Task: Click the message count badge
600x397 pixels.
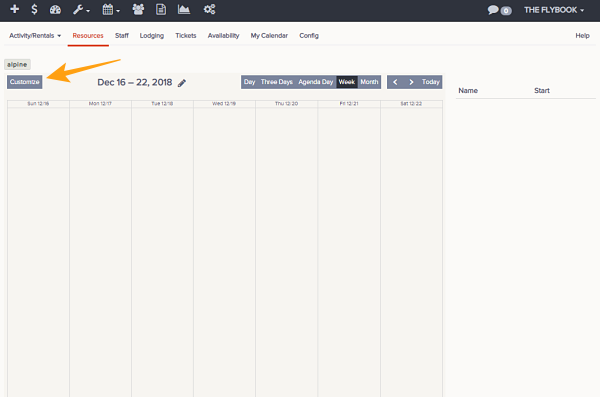Action: pos(506,11)
